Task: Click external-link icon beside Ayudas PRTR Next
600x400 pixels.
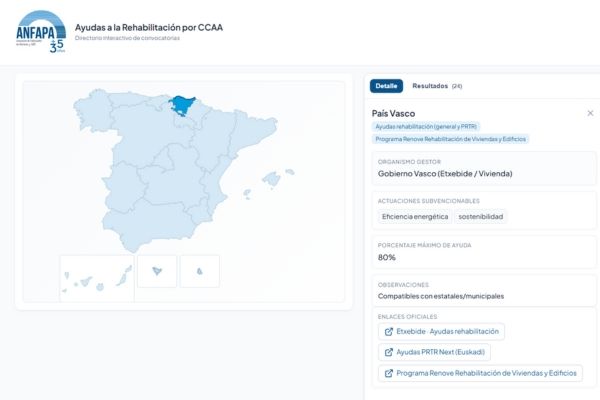Action: pos(389,353)
